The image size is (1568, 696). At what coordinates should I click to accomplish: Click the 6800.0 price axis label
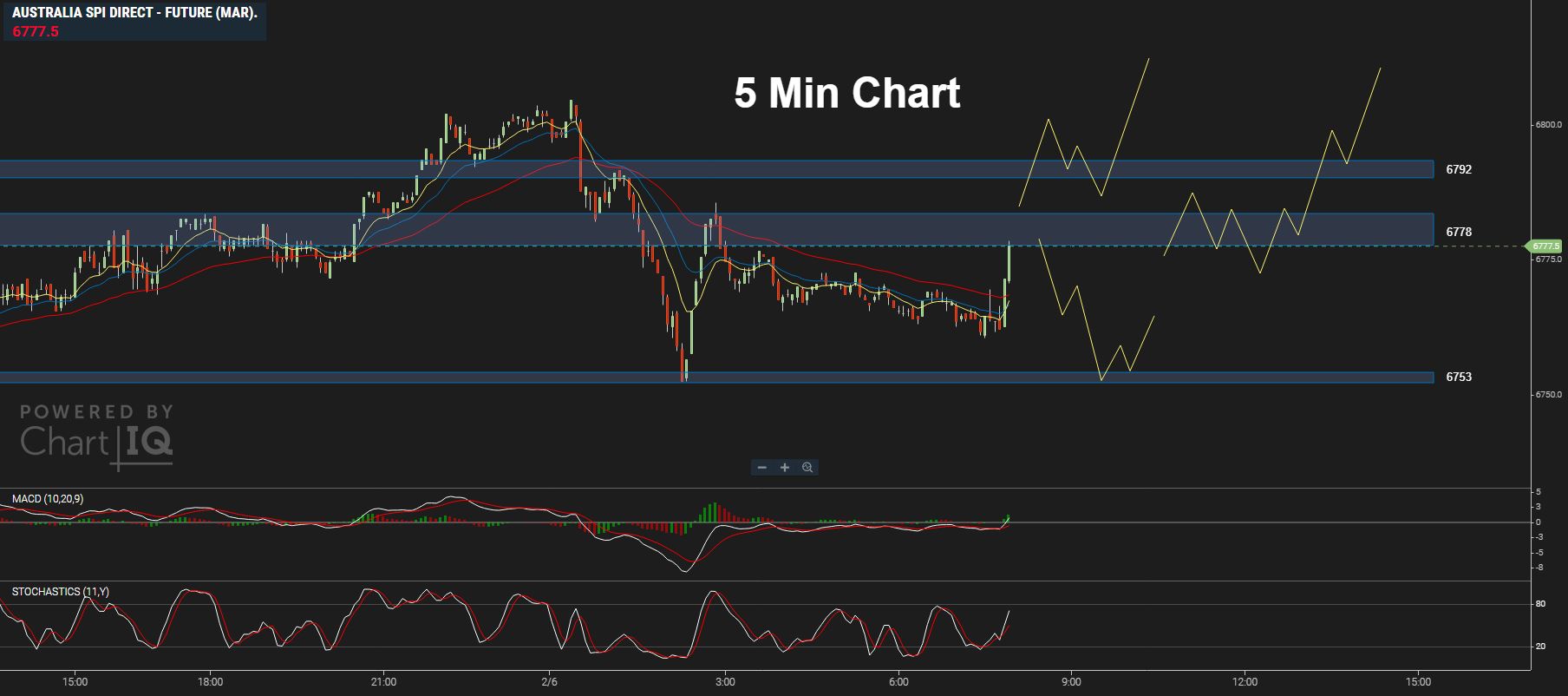tap(1548, 125)
